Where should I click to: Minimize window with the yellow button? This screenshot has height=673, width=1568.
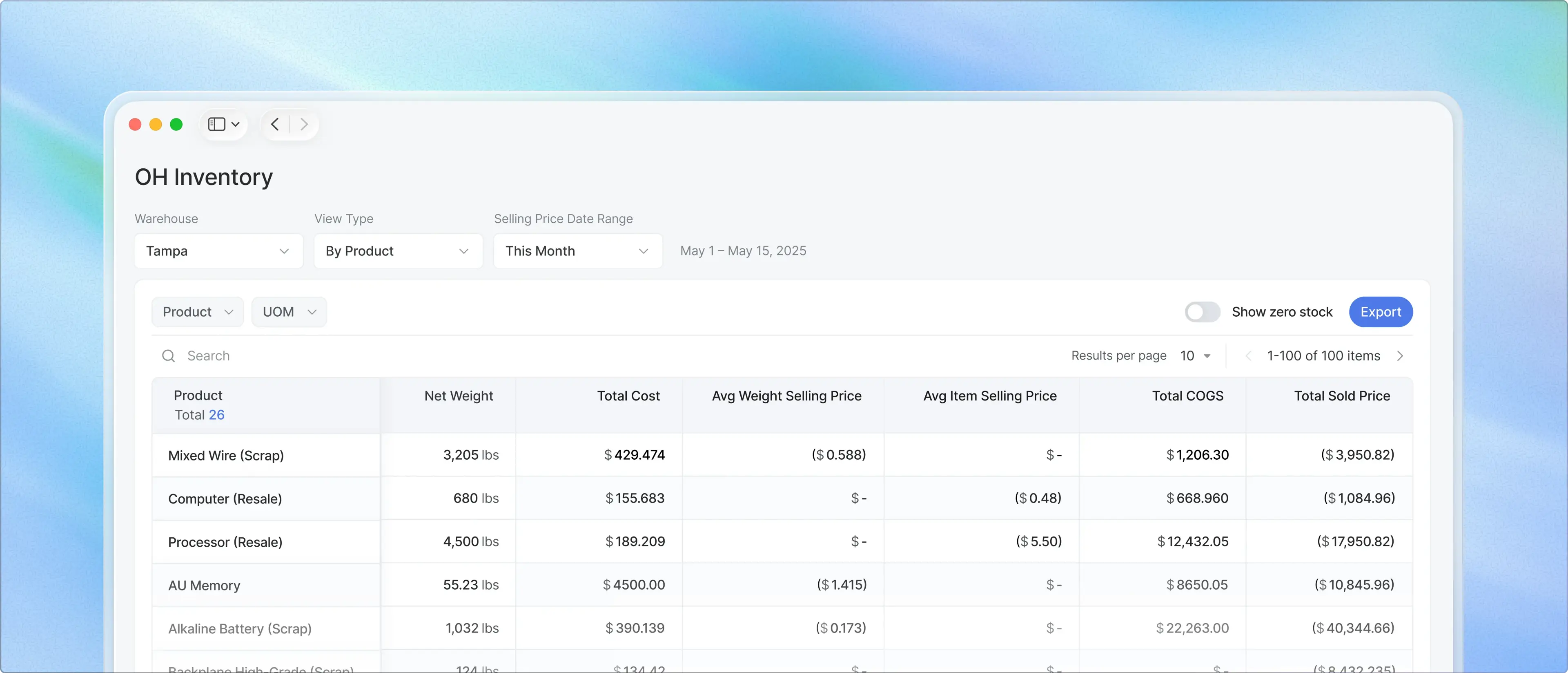(x=156, y=124)
